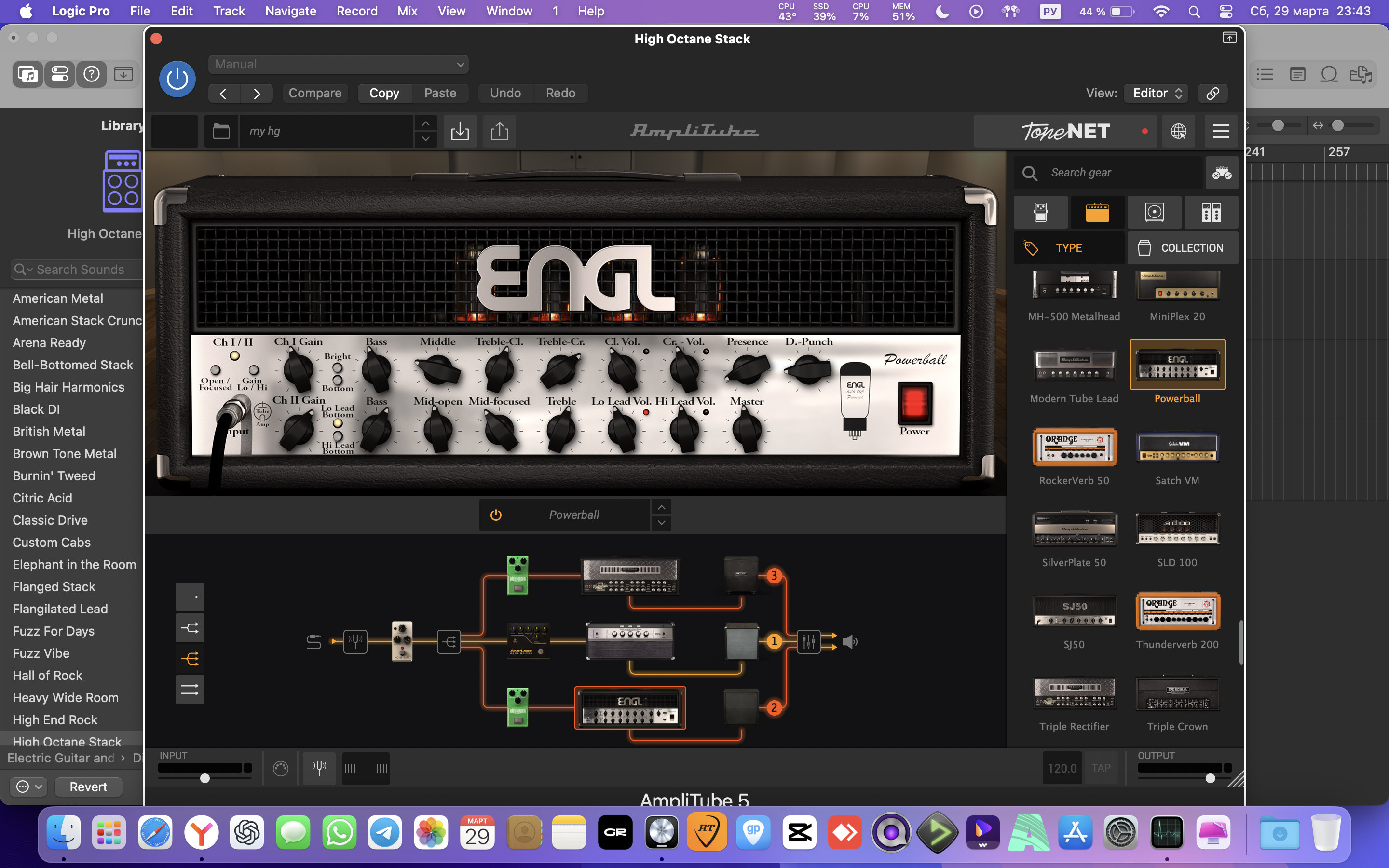Click the Compare button
The image size is (1389, 868).
pos(314,93)
